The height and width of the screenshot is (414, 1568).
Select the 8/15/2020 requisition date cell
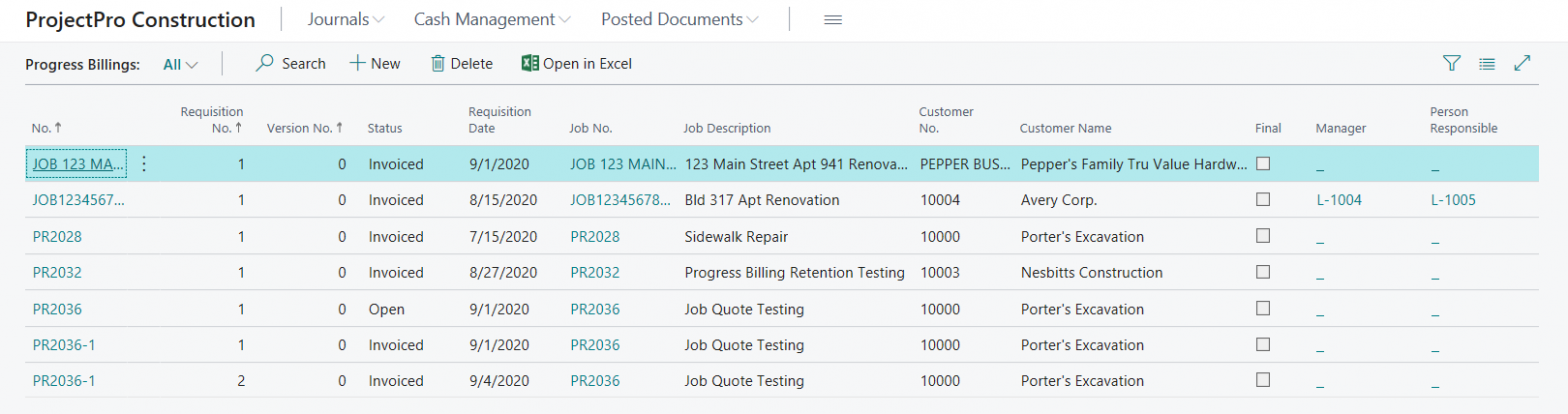(x=503, y=200)
